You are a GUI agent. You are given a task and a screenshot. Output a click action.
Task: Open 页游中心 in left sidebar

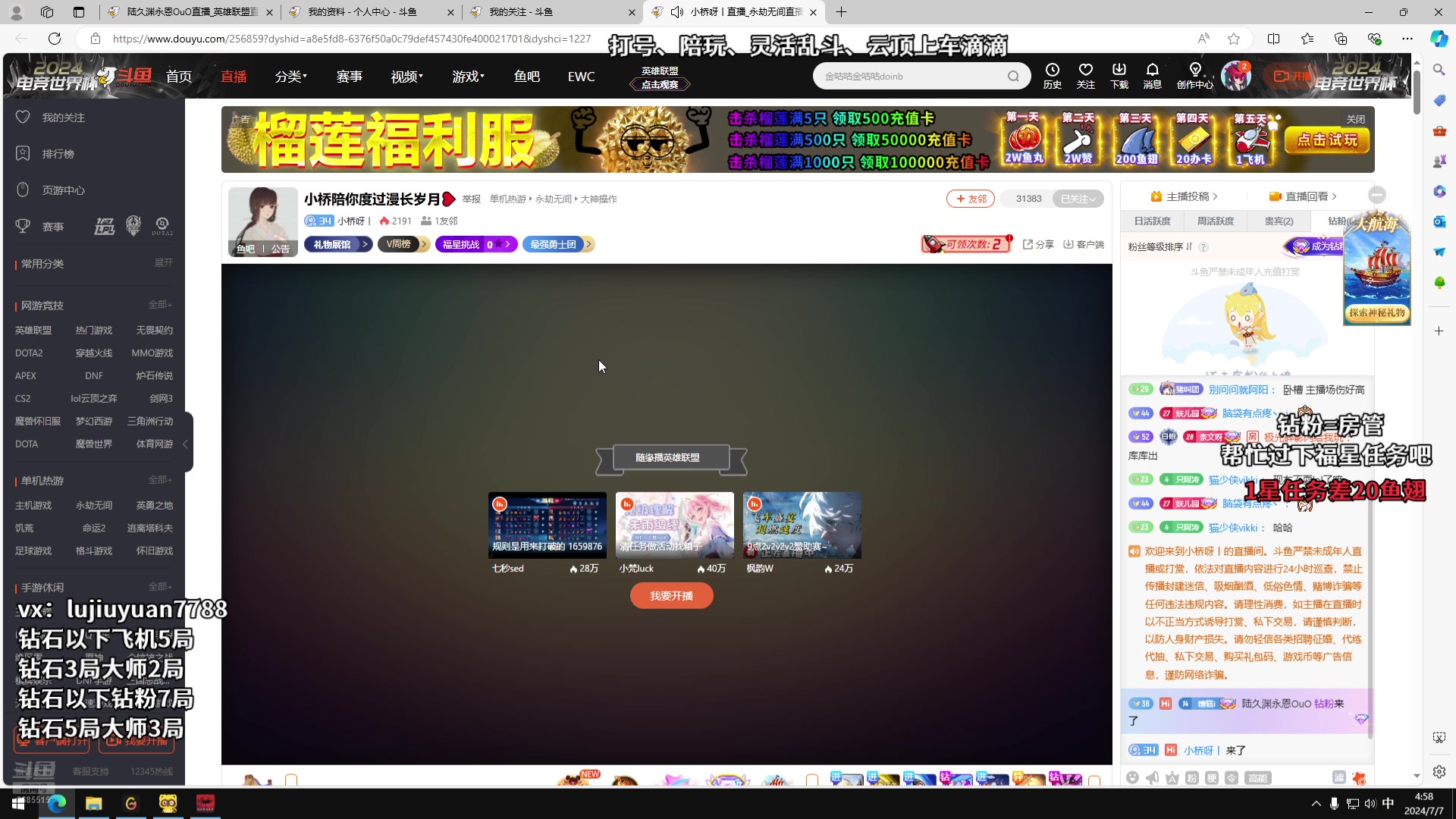click(x=51, y=190)
